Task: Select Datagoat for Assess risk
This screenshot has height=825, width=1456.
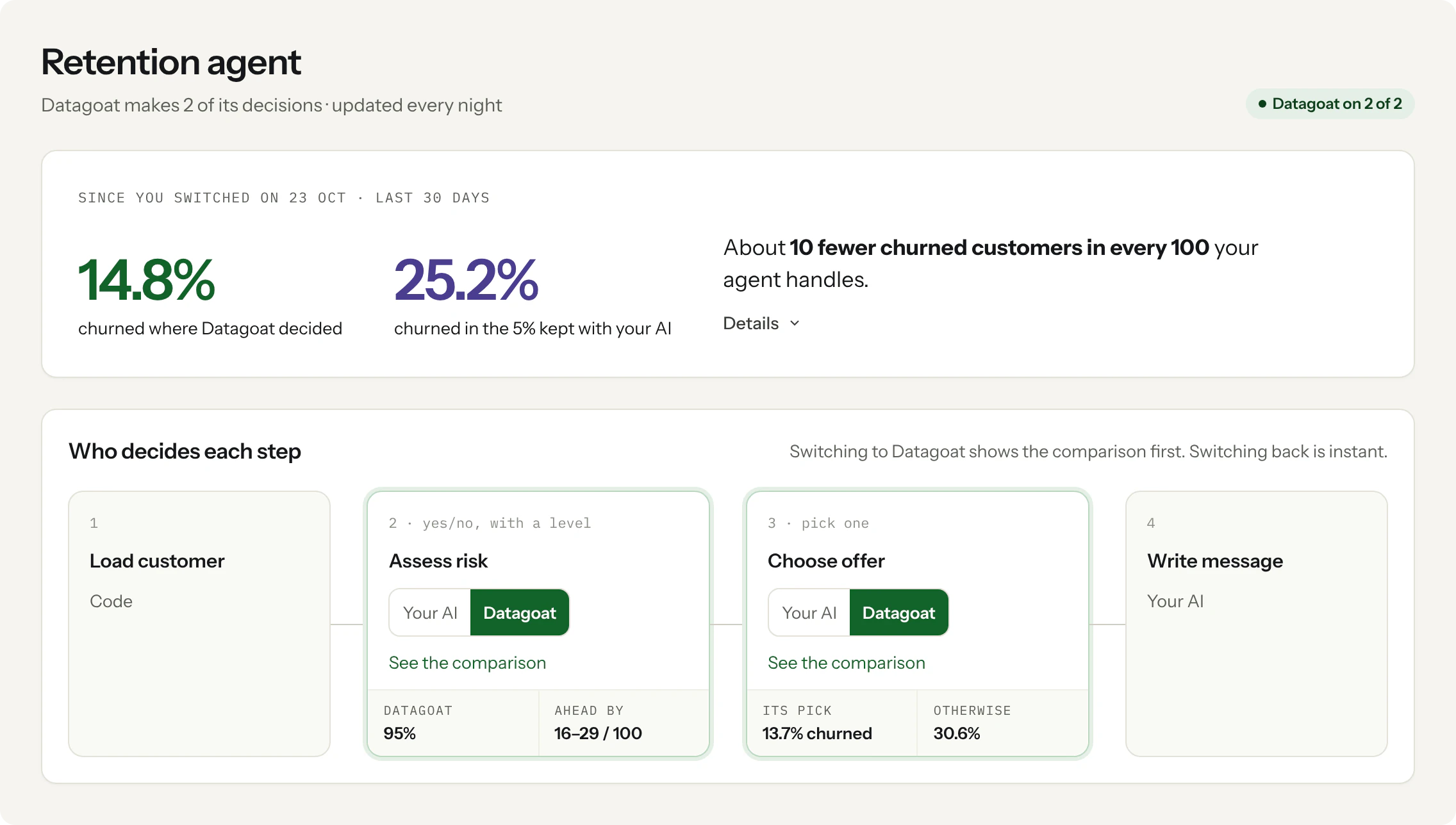Action: click(520, 613)
